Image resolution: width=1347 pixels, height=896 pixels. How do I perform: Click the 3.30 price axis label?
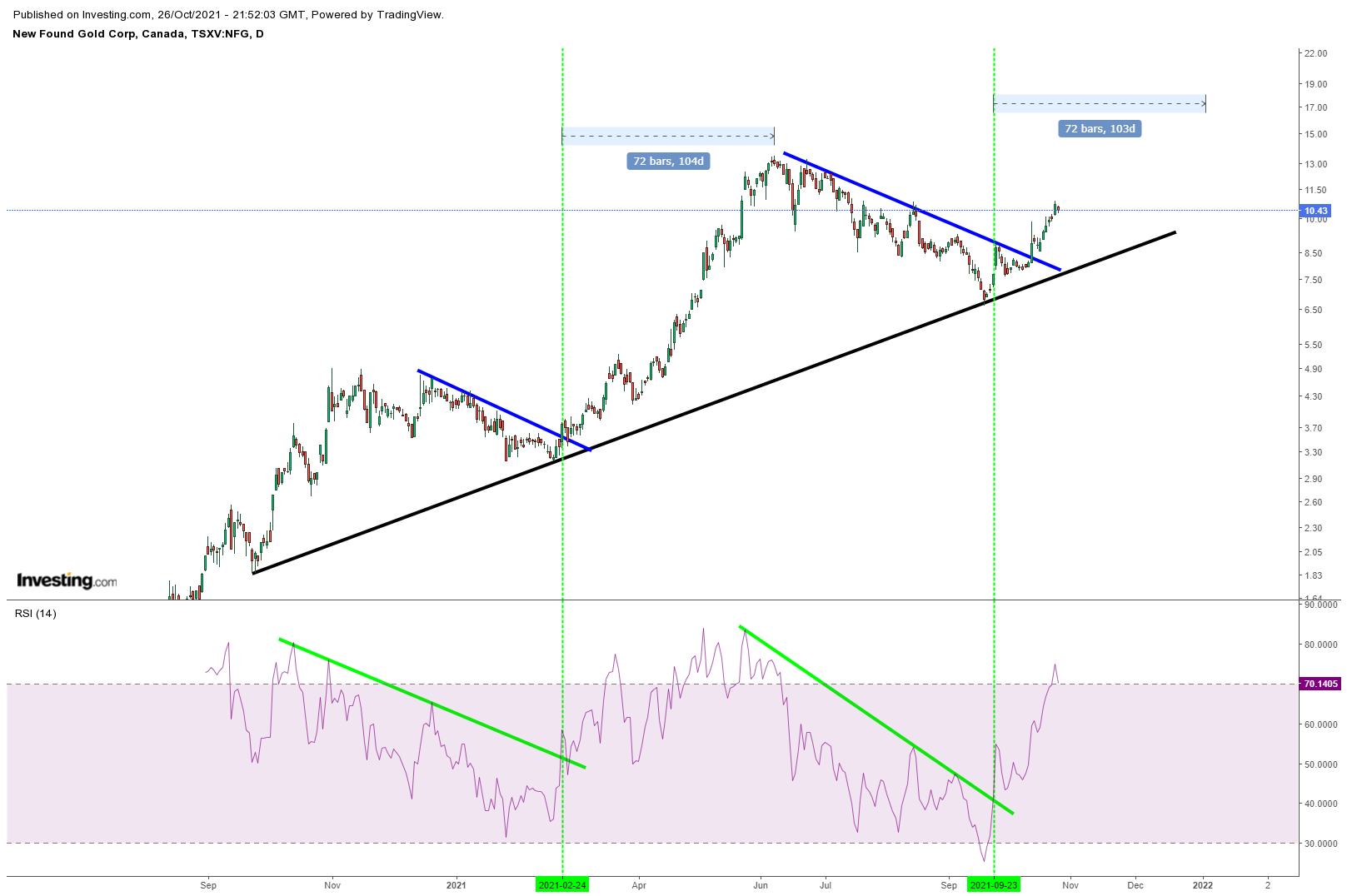(x=1314, y=452)
